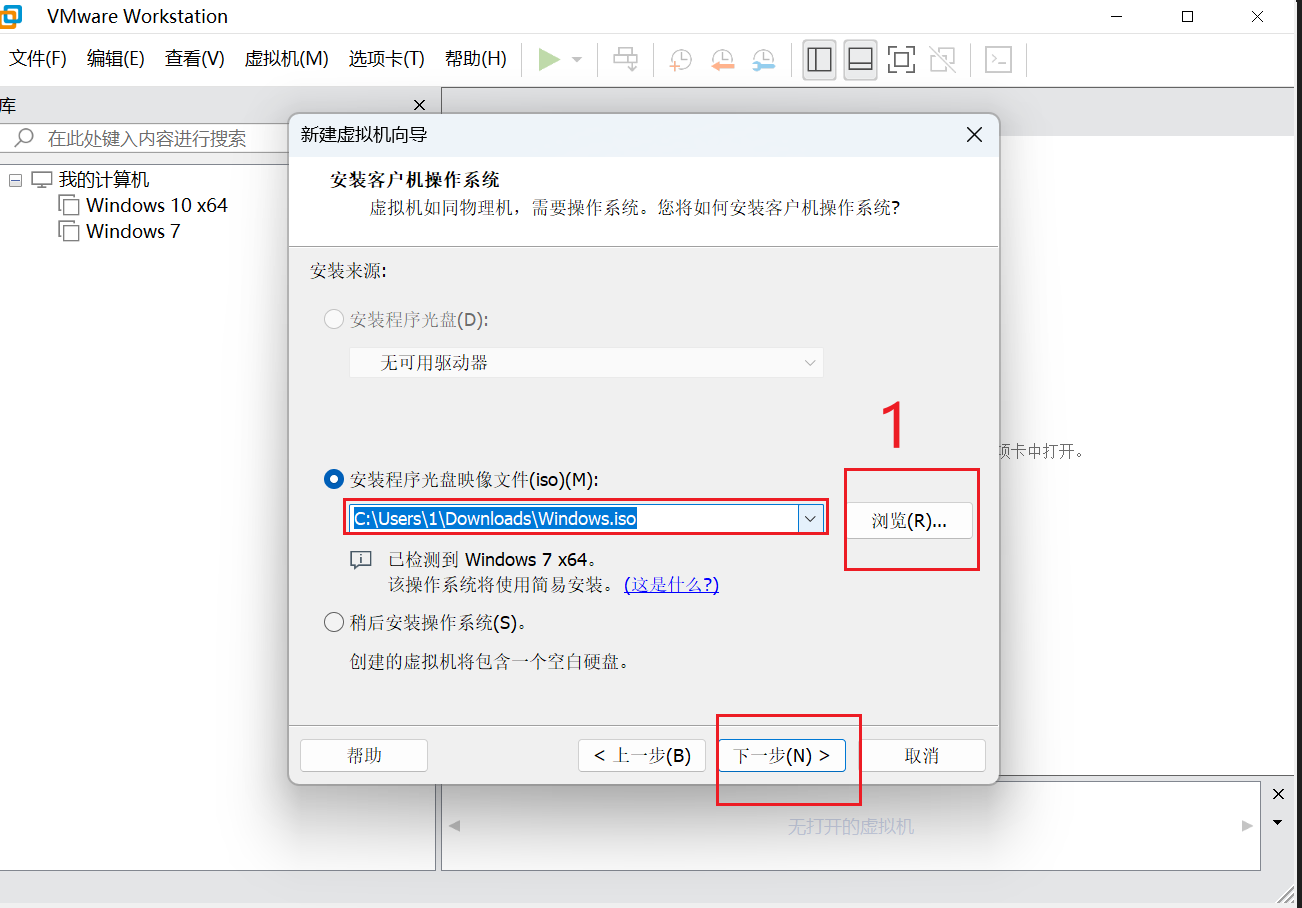
Task: Click the info speech bubble icon
Action: 361,560
